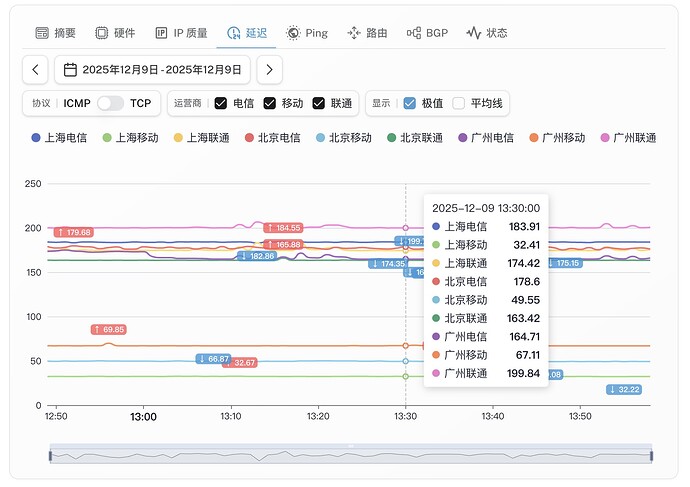The image size is (690, 487).
Task: Open date range picker 2025年12月9日
Action: 152,70
